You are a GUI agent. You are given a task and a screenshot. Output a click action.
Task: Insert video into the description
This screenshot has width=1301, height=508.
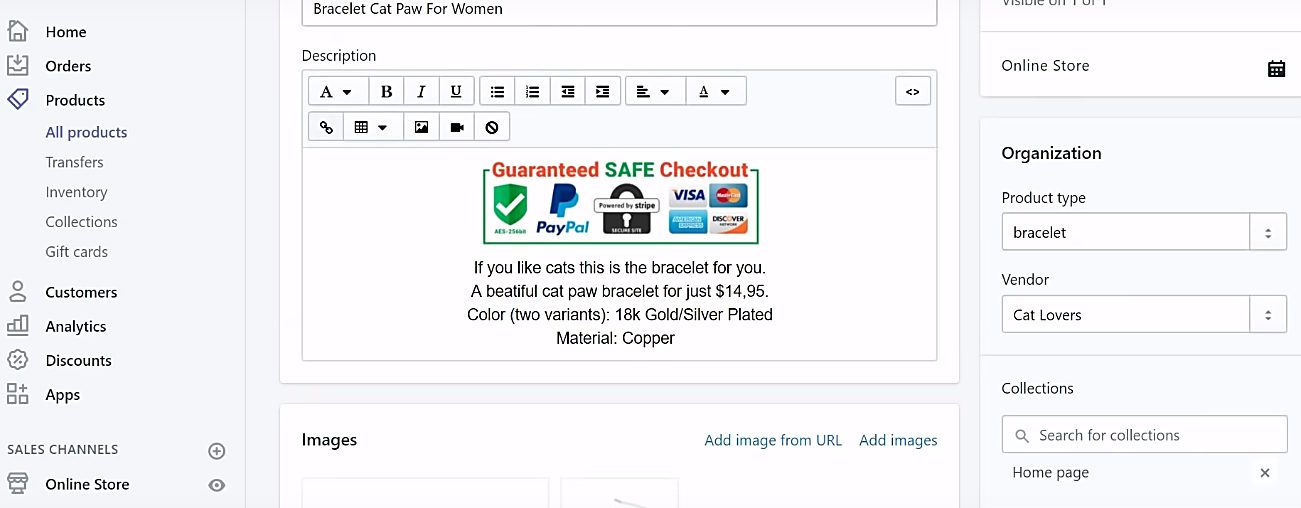(456, 127)
